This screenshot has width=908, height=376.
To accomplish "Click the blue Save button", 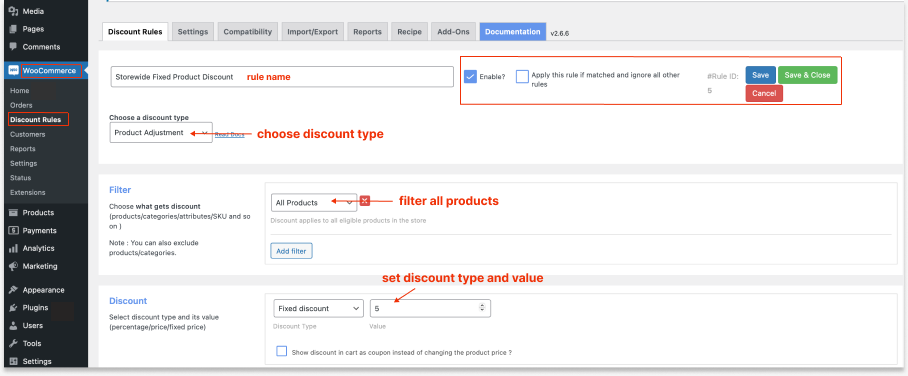I will click(x=760, y=75).
